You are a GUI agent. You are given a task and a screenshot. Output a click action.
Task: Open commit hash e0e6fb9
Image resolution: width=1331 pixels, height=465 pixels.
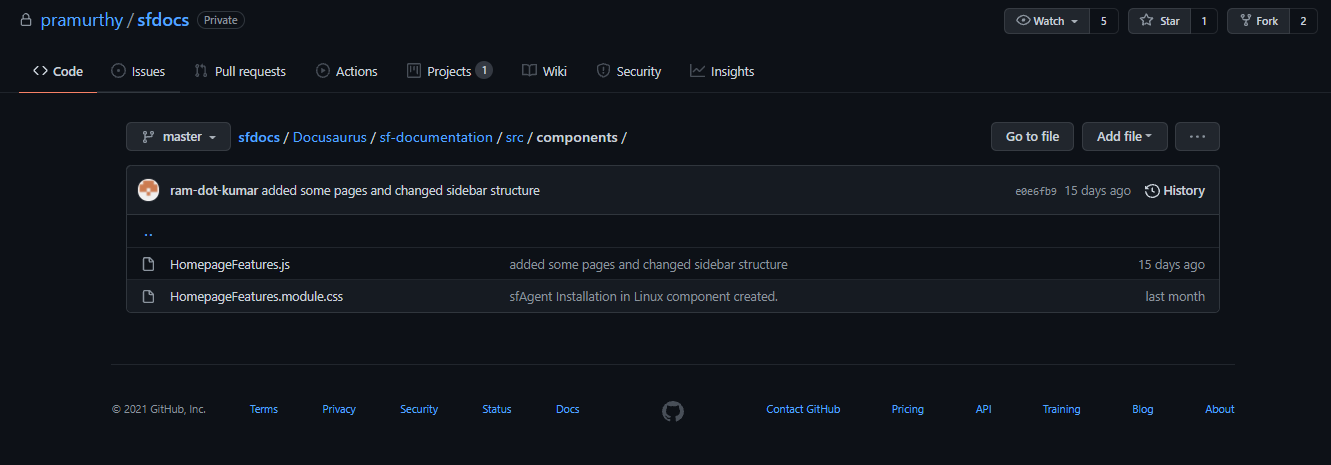click(x=1035, y=191)
